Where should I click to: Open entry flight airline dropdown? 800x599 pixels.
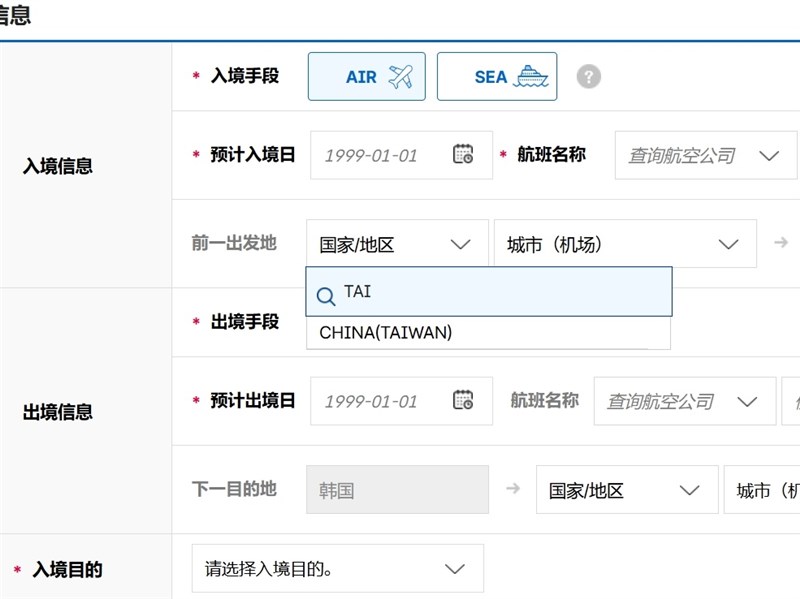pyautogui.click(x=704, y=155)
